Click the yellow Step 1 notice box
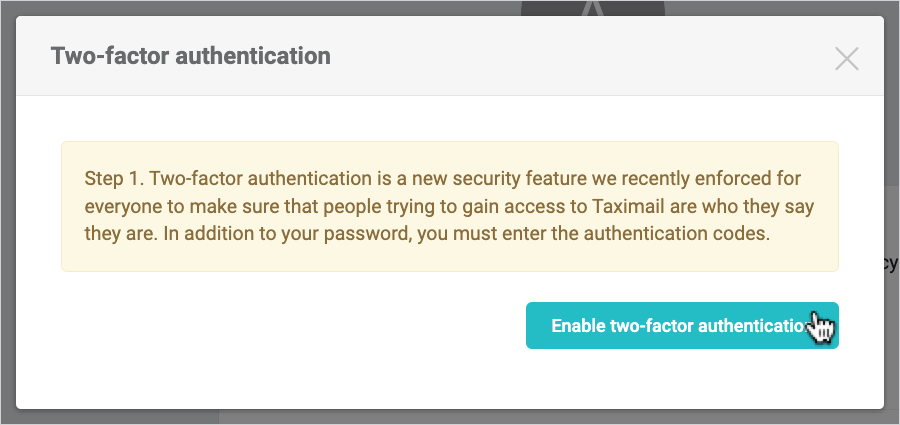Image resolution: width=900 pixels, height=425 pixels. coord(449,206)
